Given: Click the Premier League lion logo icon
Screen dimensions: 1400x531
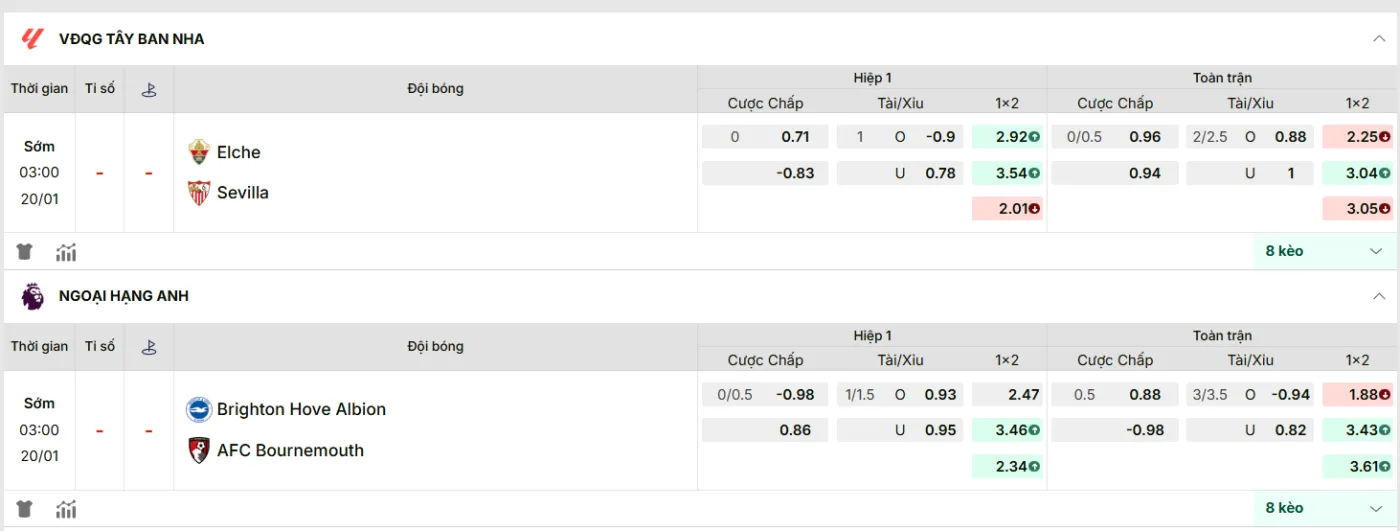Looking at the screenshot, I should tap(32, 296).
